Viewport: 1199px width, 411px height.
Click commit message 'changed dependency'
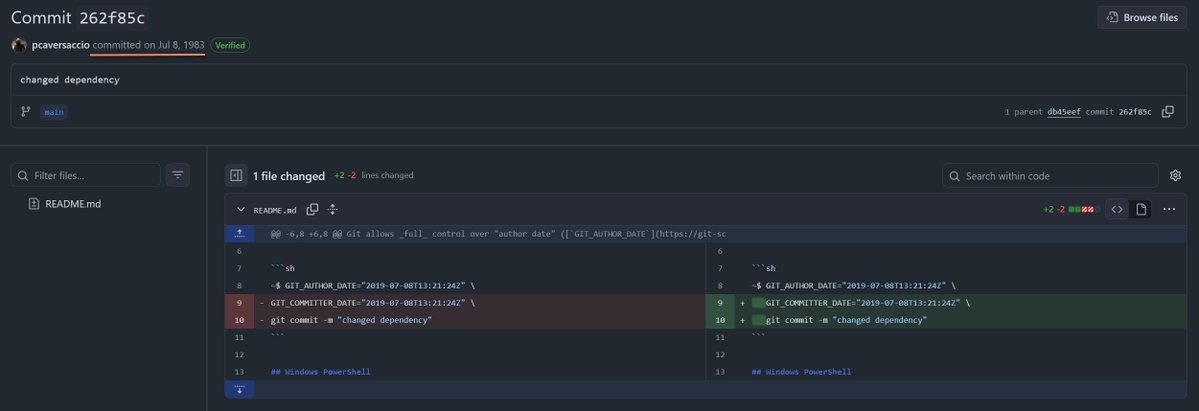(x=70, y=80)
